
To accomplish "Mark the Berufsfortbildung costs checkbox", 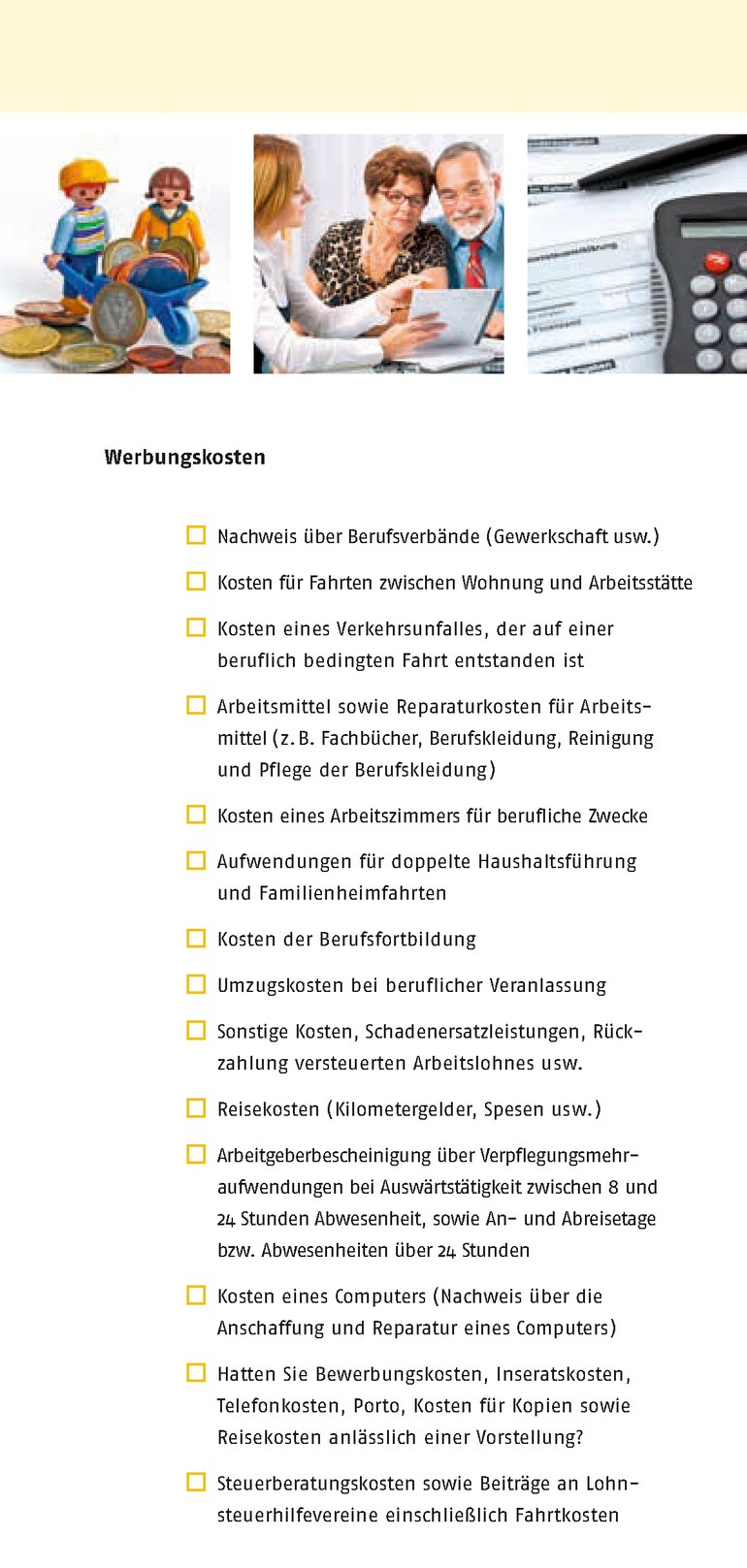I will tap(196, 938).
